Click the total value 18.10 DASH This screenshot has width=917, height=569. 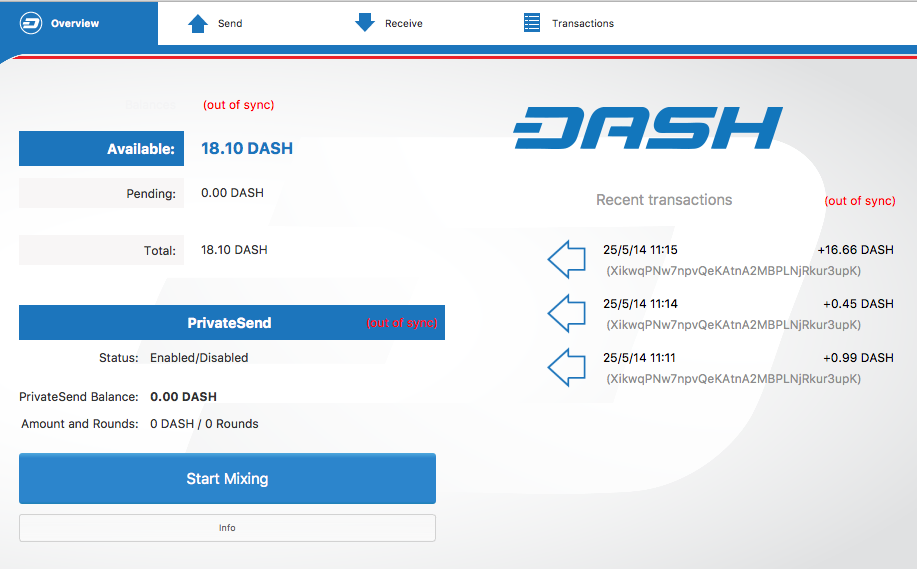(x=234, y=250)
